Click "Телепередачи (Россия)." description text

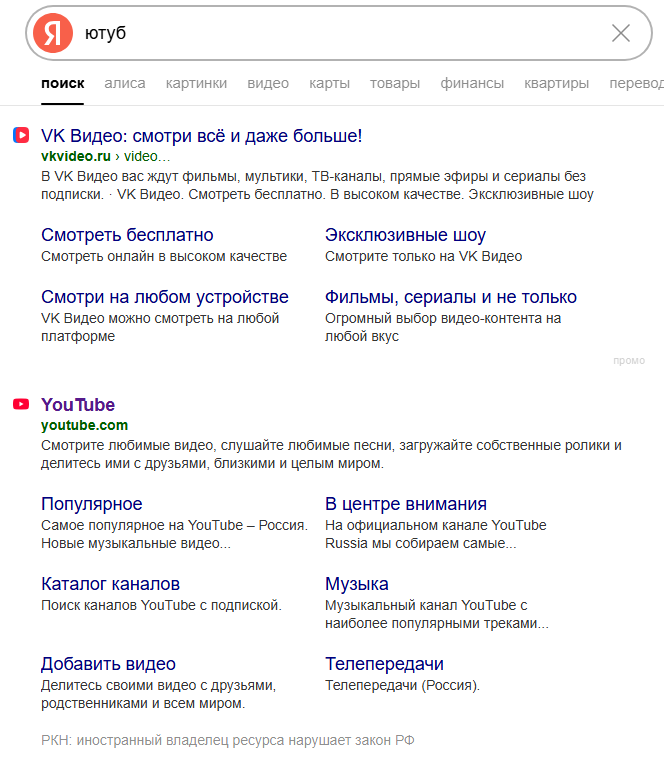(x=402, y=685)
